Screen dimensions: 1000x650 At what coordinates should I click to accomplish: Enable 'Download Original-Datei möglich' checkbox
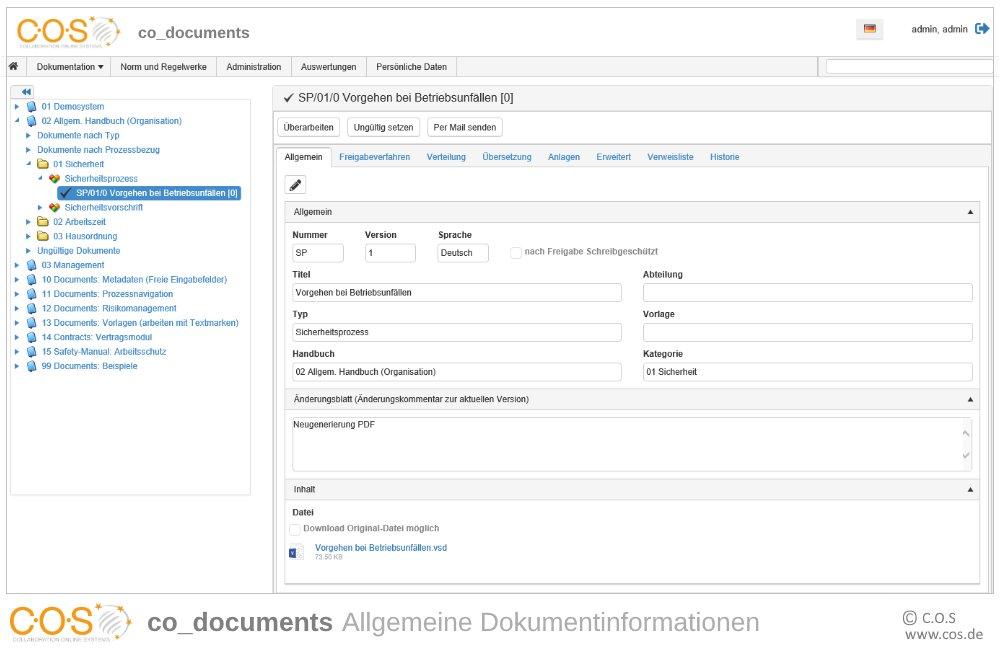tap(295, 529)
